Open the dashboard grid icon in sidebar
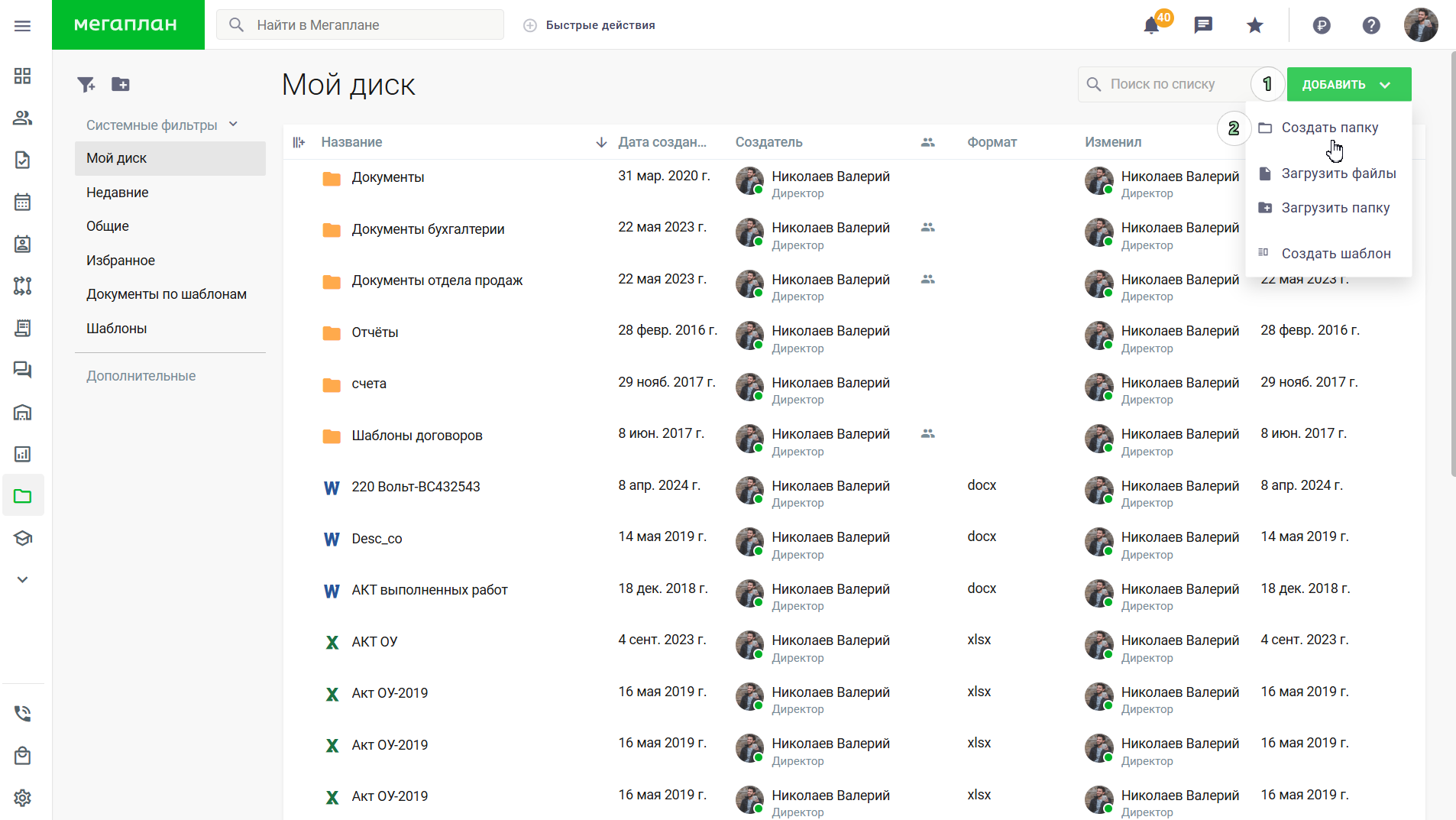The height and width of the screenshot is (820, 1456). [22, 76]
